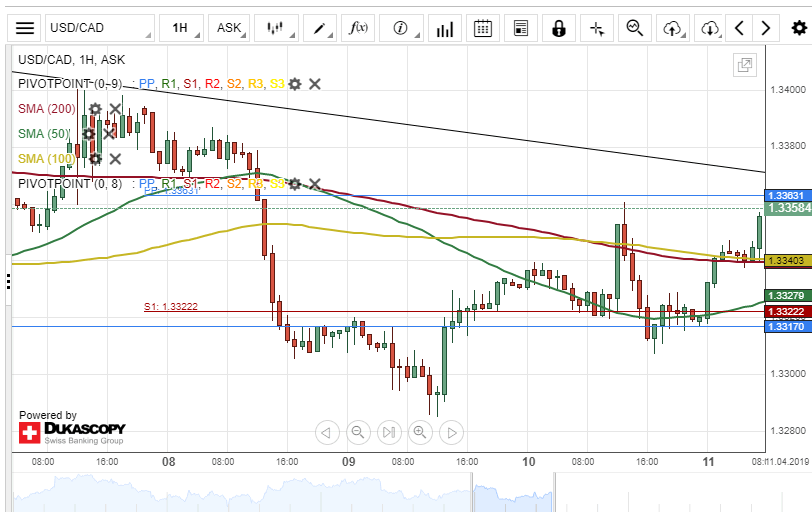Jump to the latest bar button

point(389,432)
